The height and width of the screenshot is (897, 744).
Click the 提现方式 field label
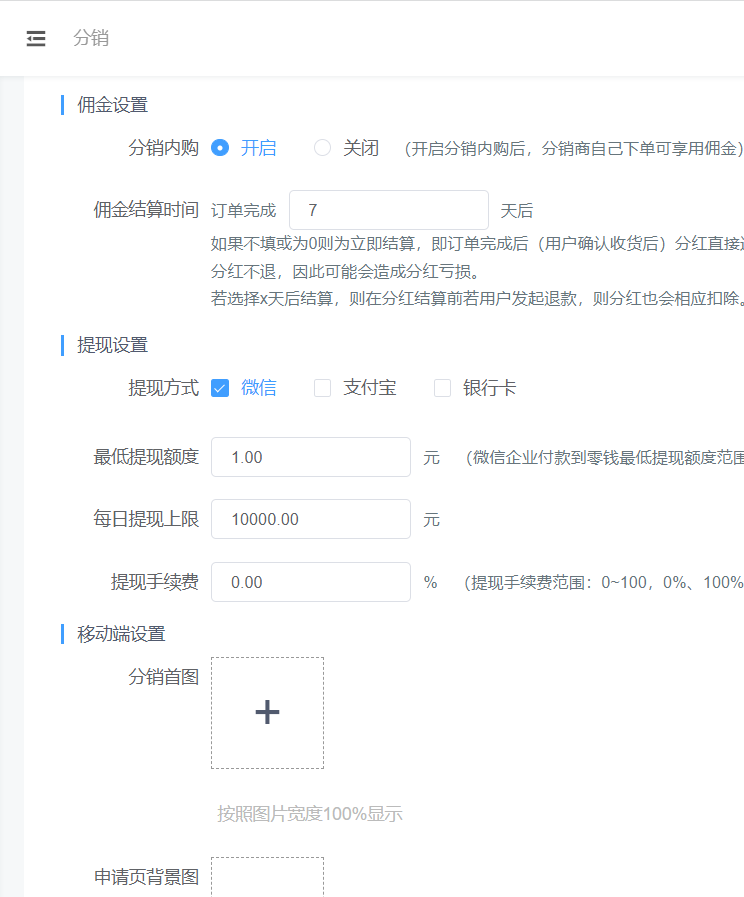coord(164,388)
